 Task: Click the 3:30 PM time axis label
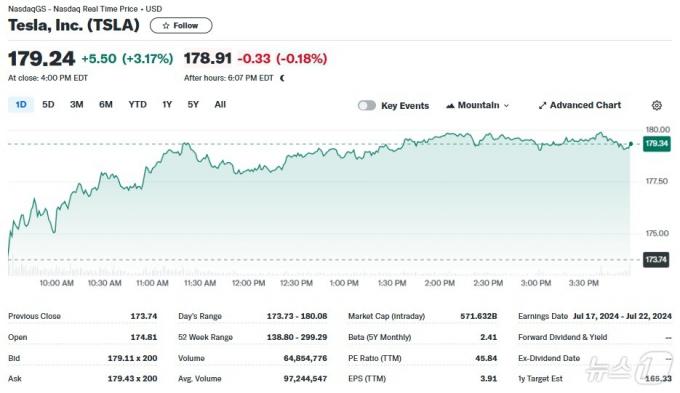(x=583, y=283)
